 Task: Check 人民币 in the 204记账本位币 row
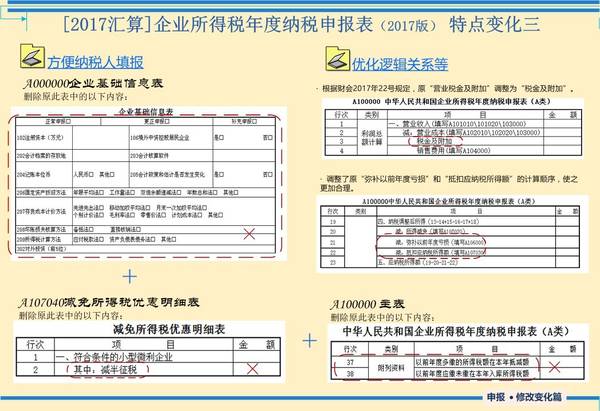point(91,175)
